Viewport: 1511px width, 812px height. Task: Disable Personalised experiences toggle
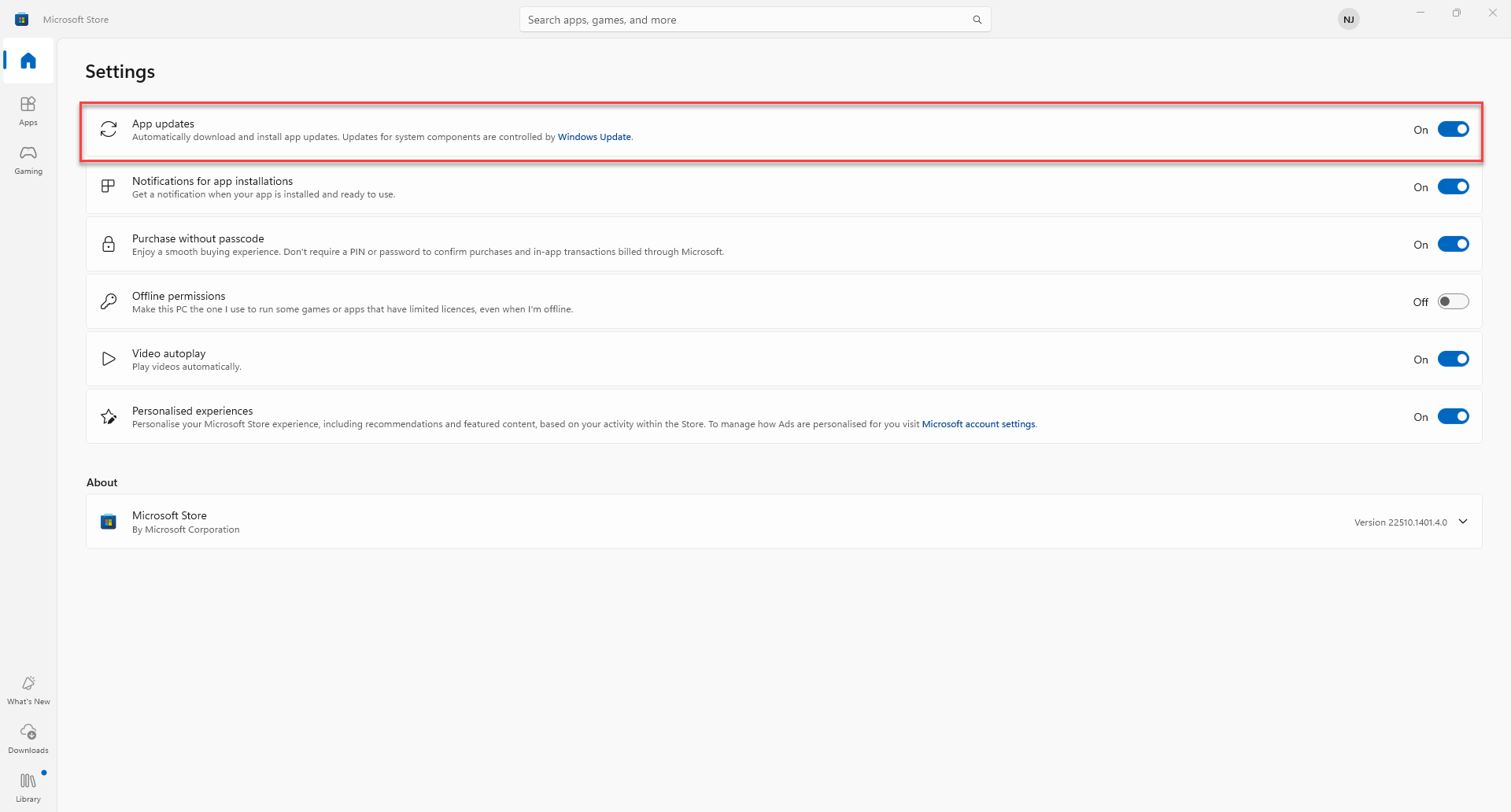[x=1453, y=416]
